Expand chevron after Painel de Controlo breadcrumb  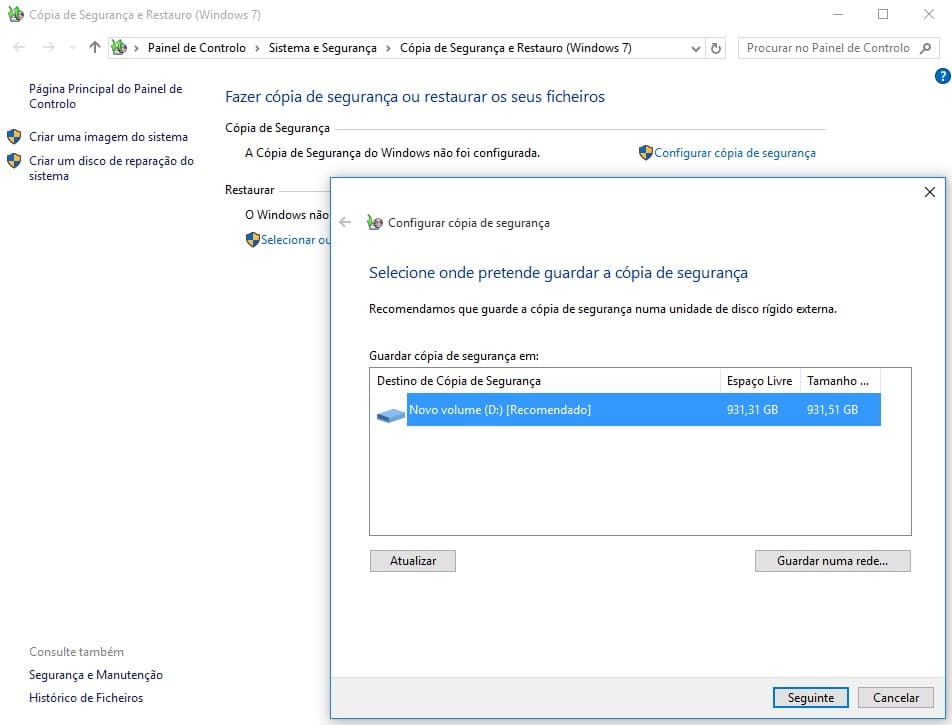tap(257, 49)
